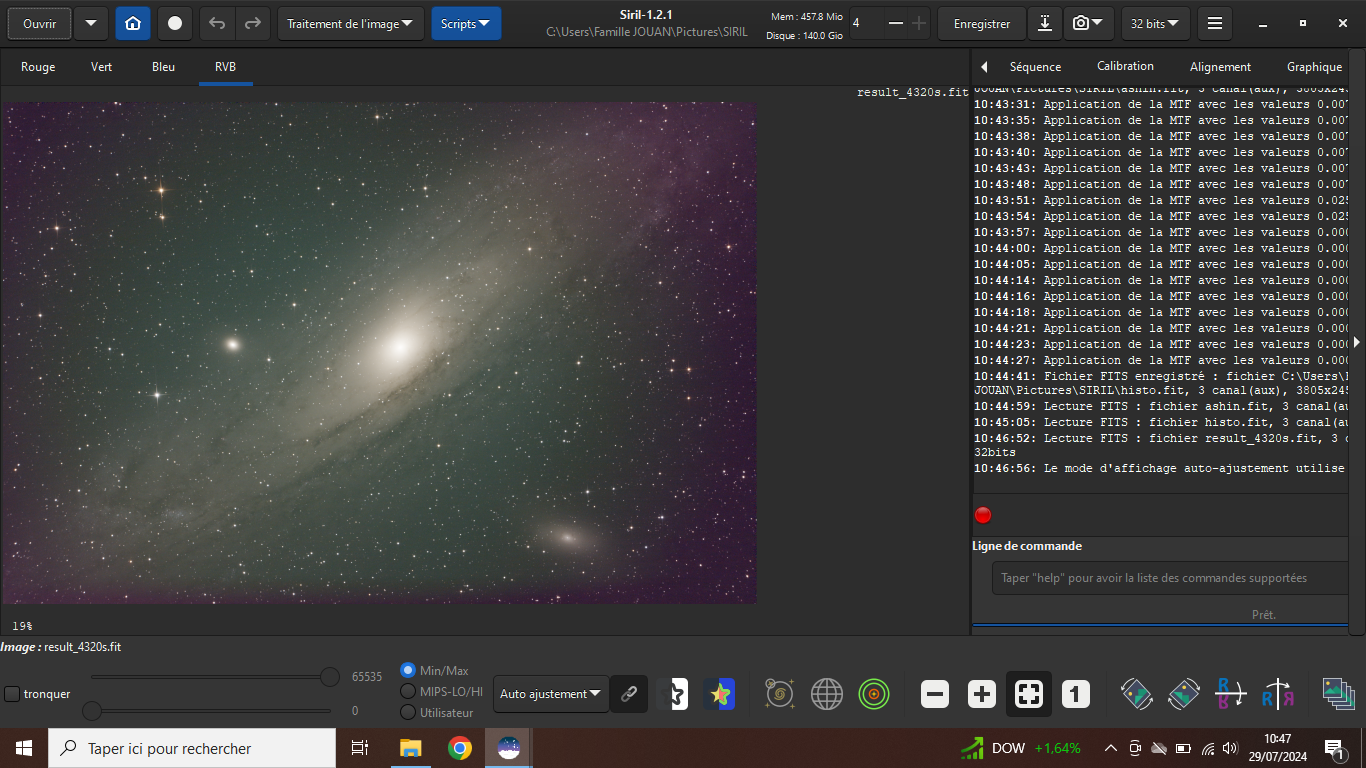Zoom out using the minus icon
Viewport: 1366px width, 768px height.
935,694
